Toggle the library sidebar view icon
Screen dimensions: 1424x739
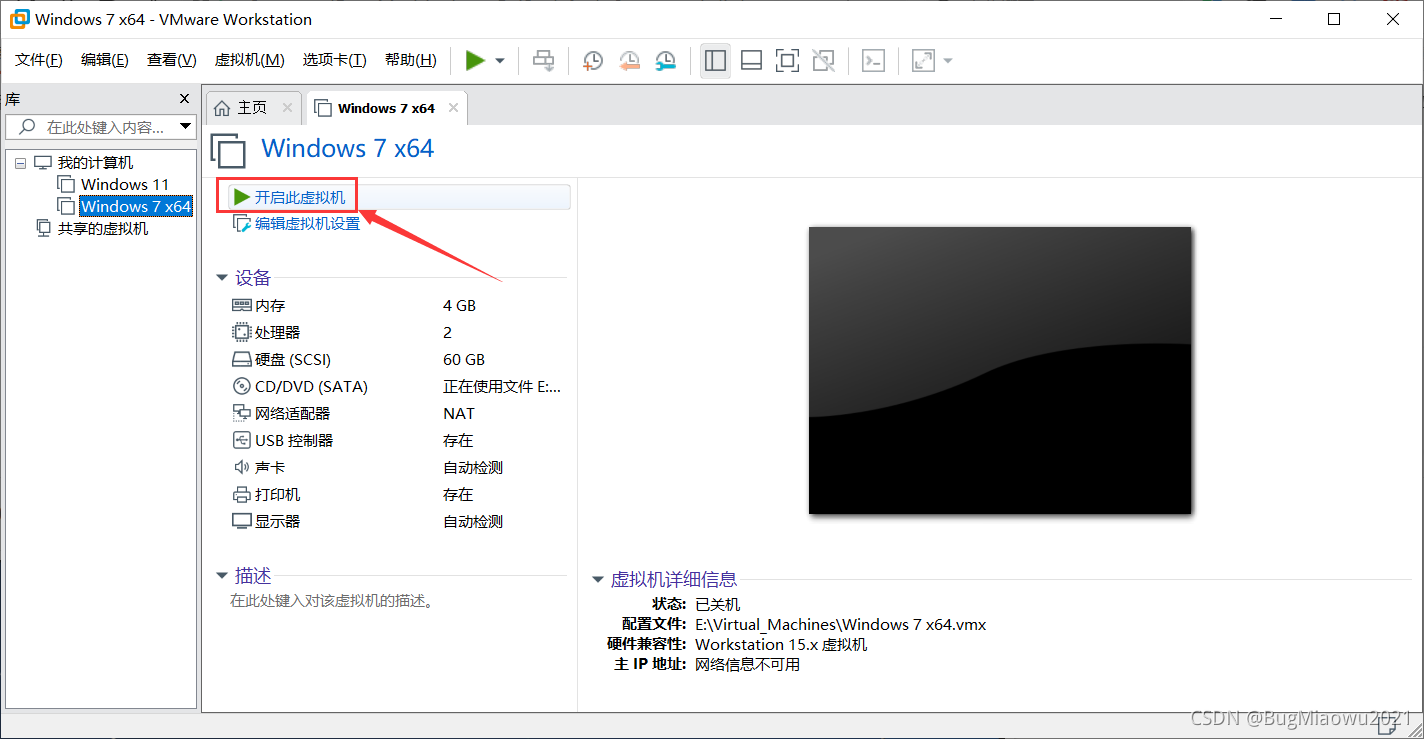(715, 61)
